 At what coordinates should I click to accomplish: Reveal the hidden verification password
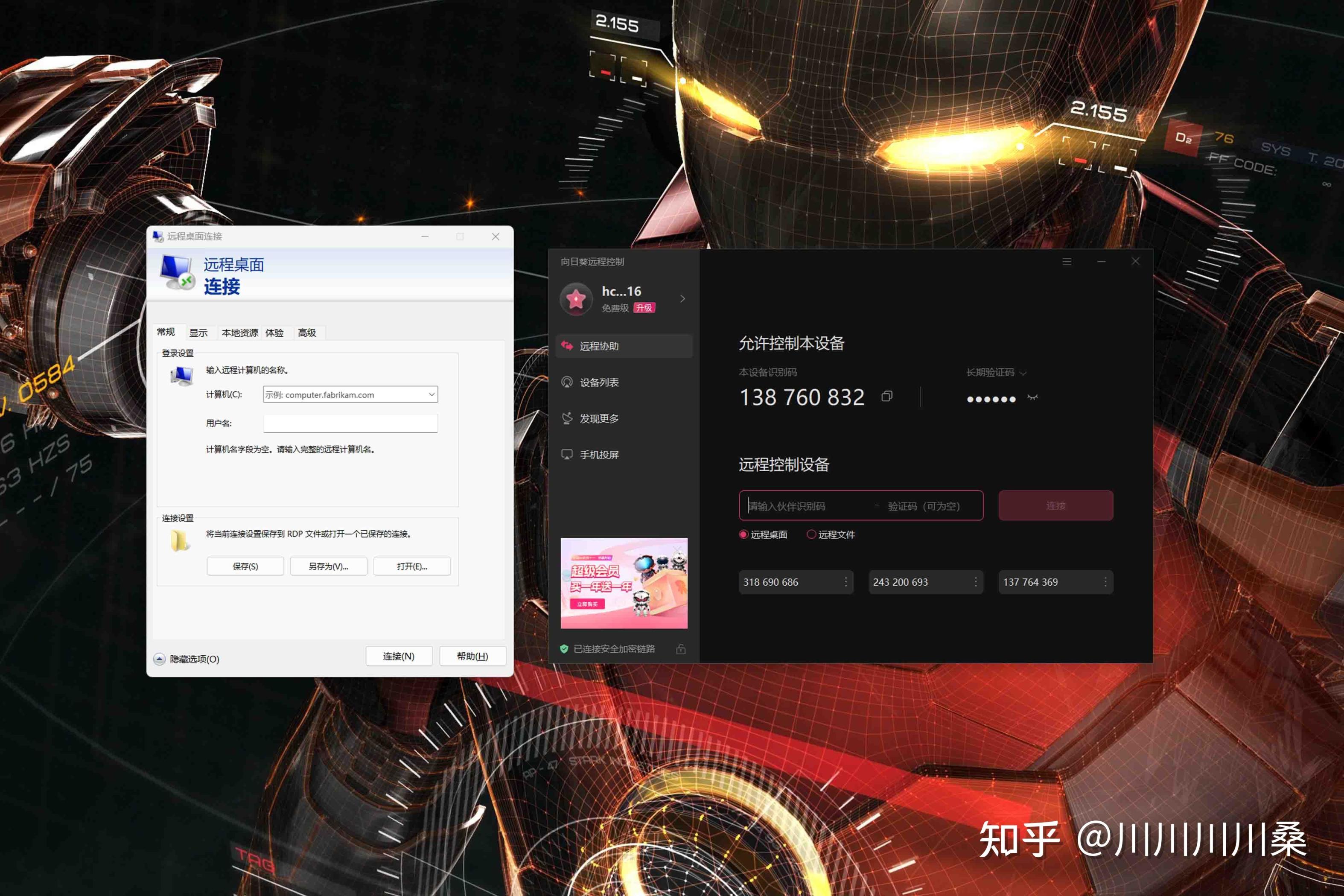[1032, 398]
